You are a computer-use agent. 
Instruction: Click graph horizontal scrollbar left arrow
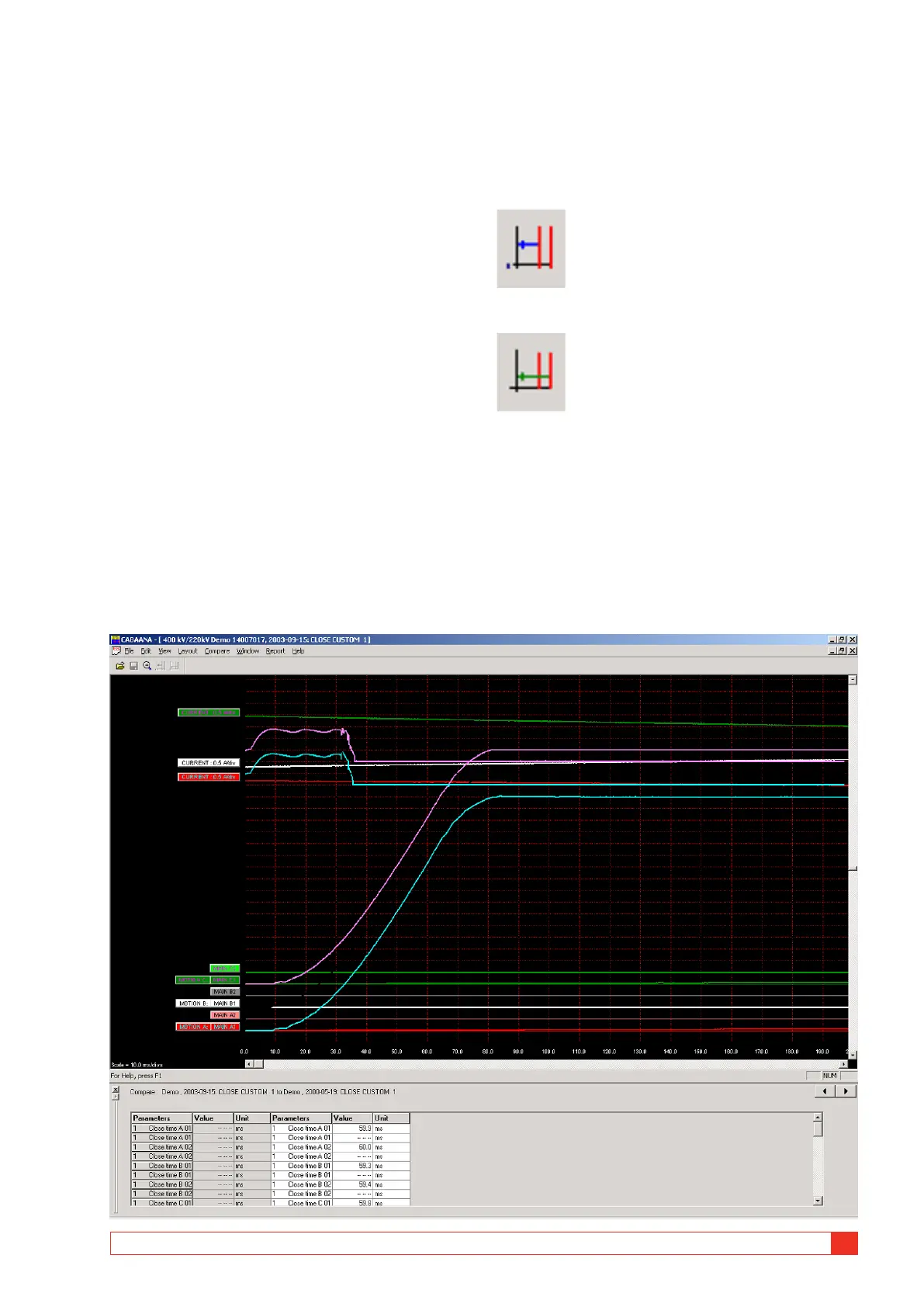[249, 1064]
